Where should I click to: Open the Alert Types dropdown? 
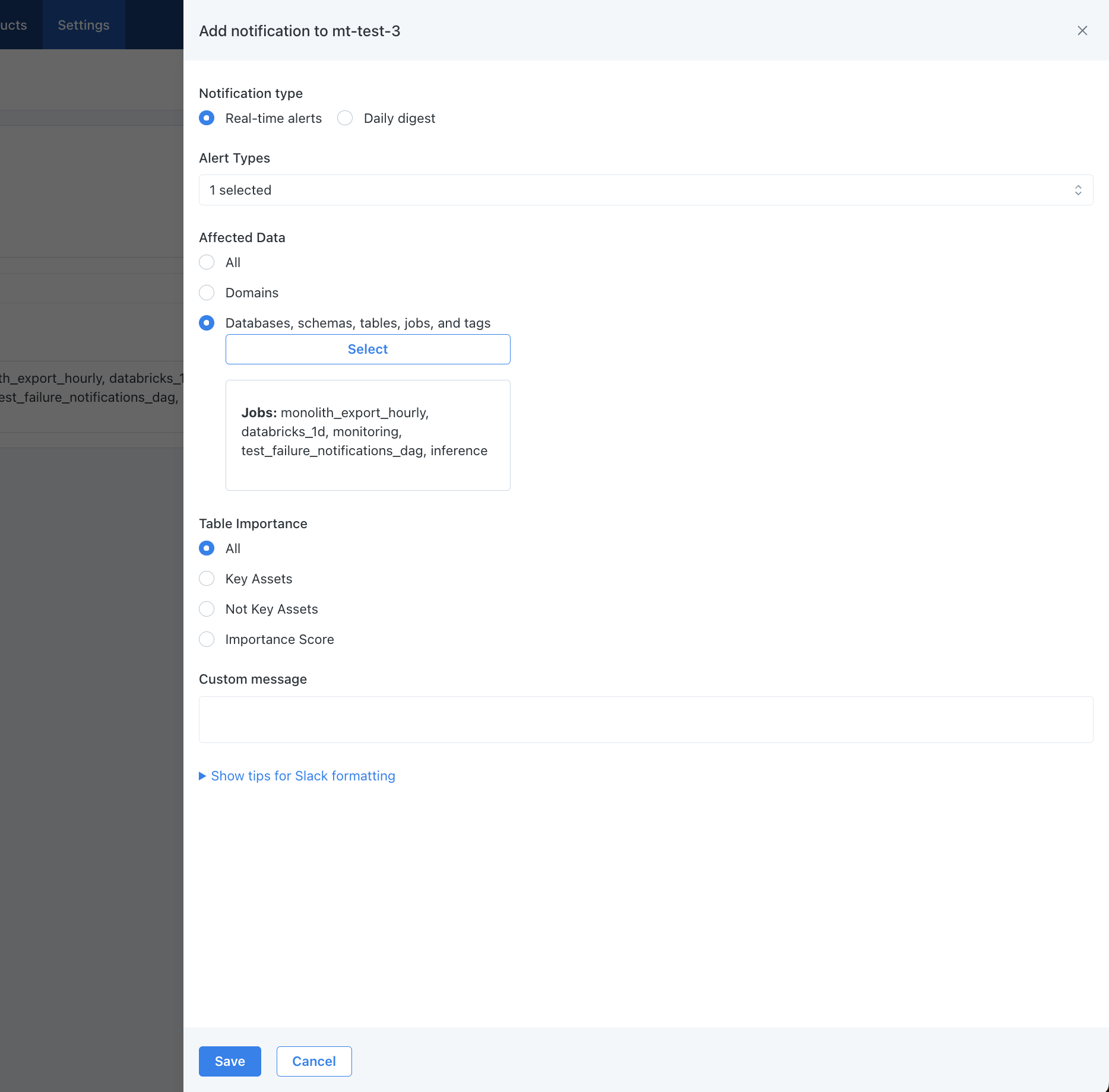pyautogui.click(x=645, y=190)
